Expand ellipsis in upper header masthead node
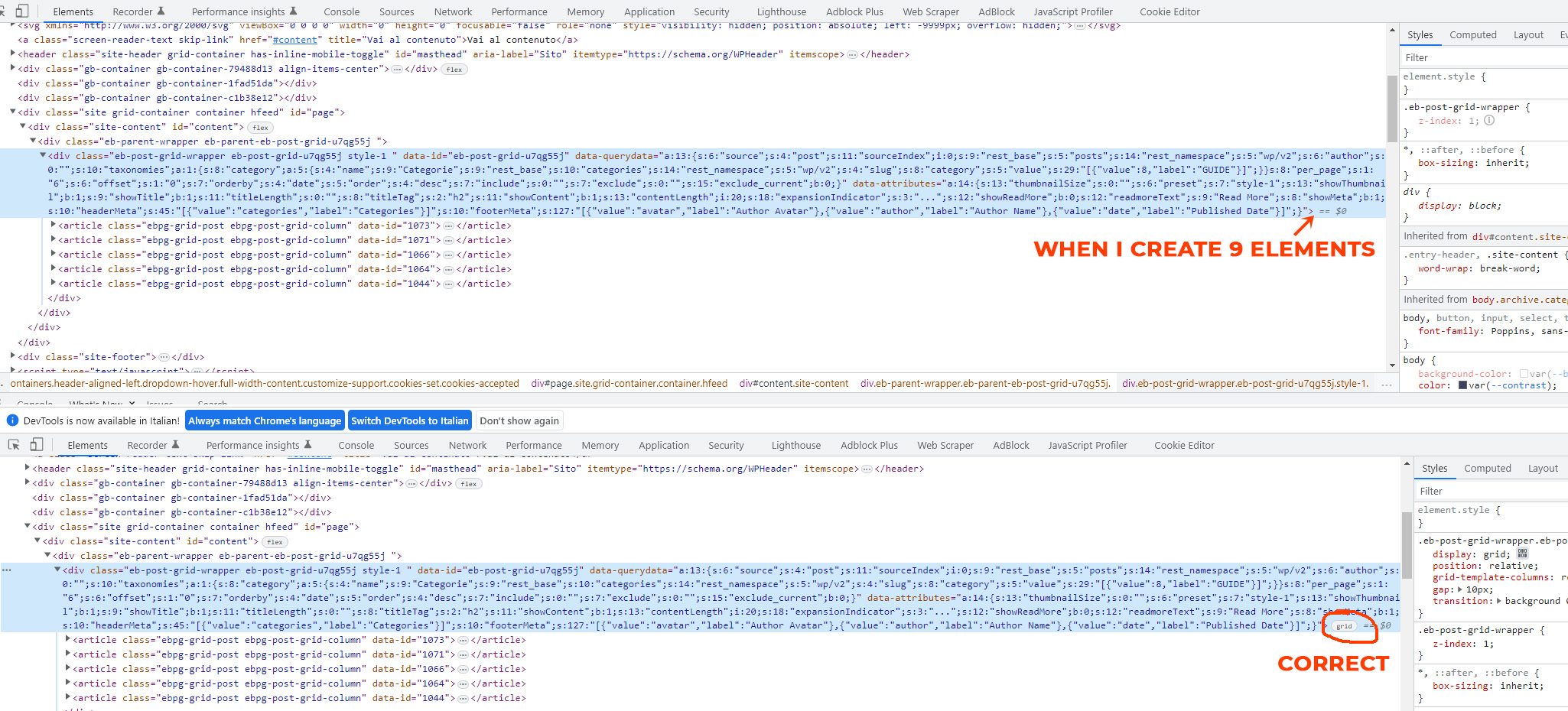The width and height of the screenshot is (1568, 711). [852, 54]
